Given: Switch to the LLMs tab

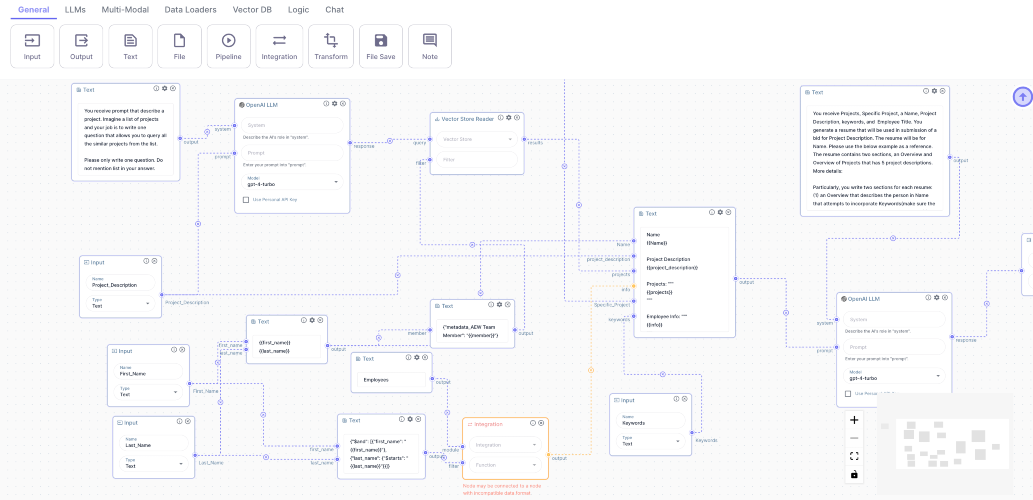Looking at the screenshot, I should 75,10.
